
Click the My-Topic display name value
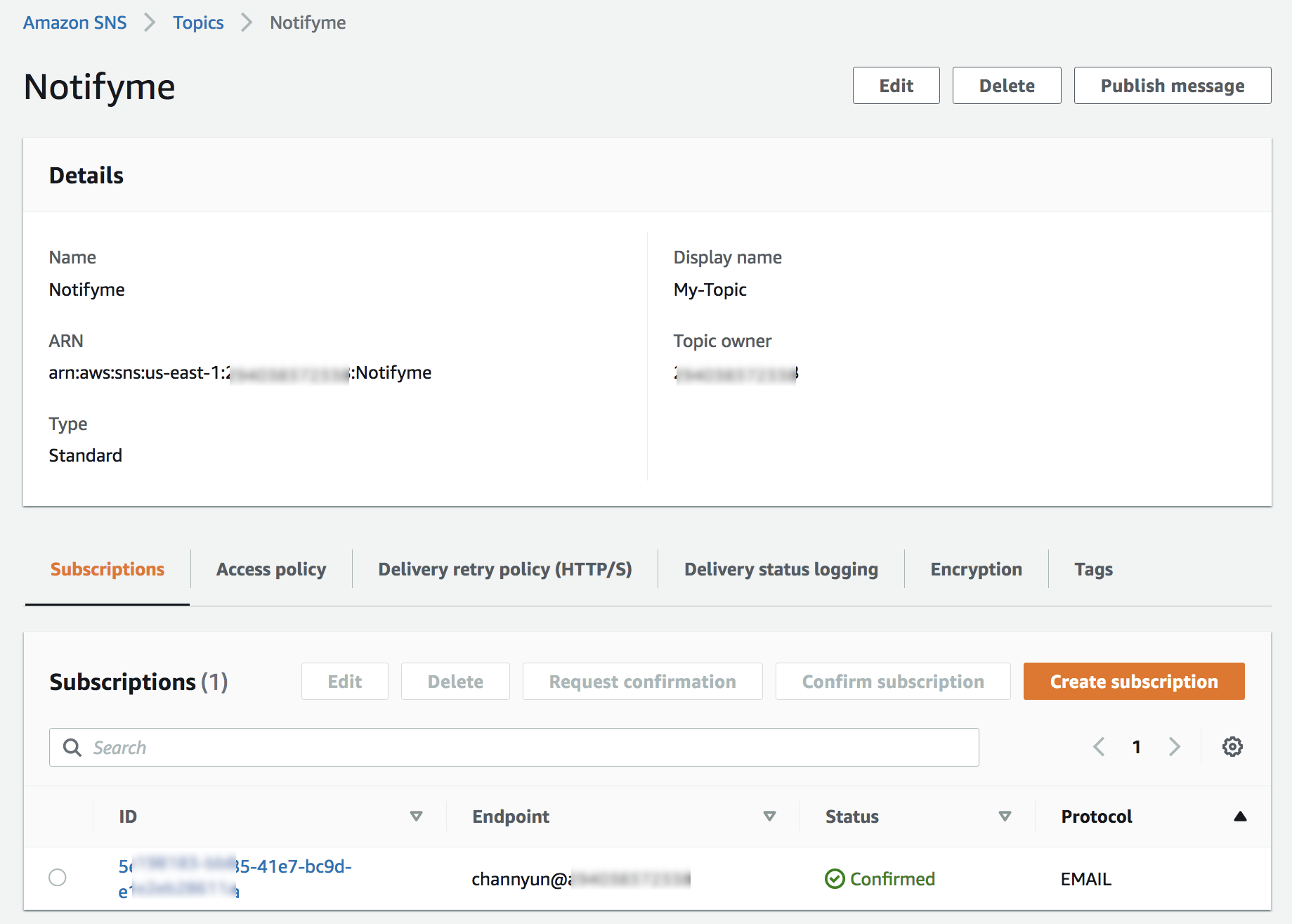[x=710, y=290]
